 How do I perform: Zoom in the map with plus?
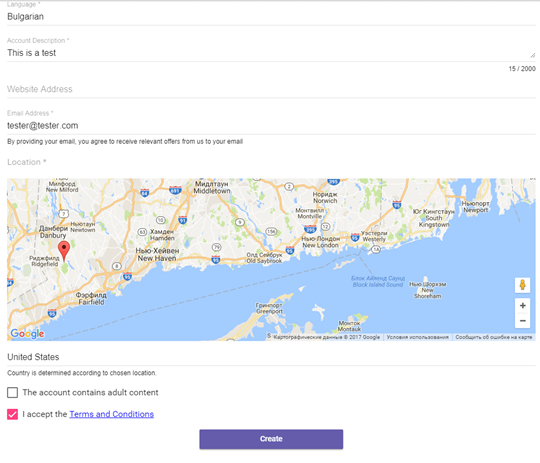pyautogui.click(x=522, y=306)
